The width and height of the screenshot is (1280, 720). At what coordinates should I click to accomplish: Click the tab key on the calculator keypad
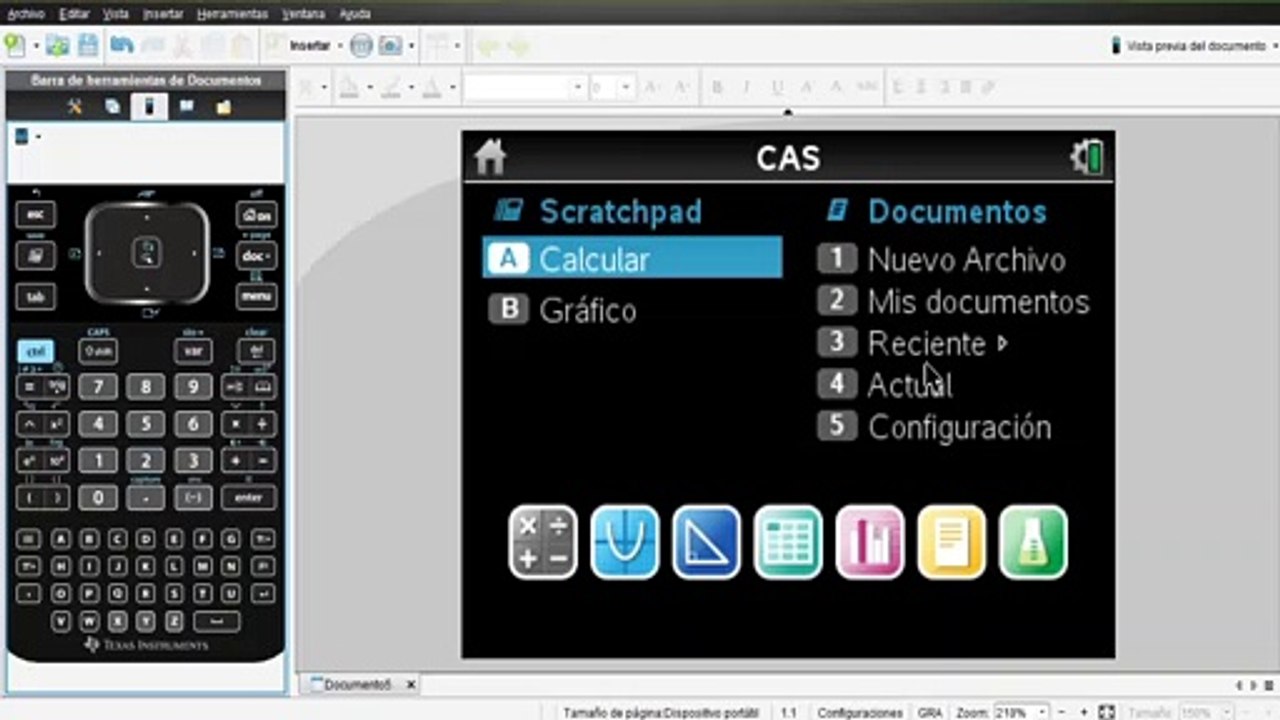(36, 296)
